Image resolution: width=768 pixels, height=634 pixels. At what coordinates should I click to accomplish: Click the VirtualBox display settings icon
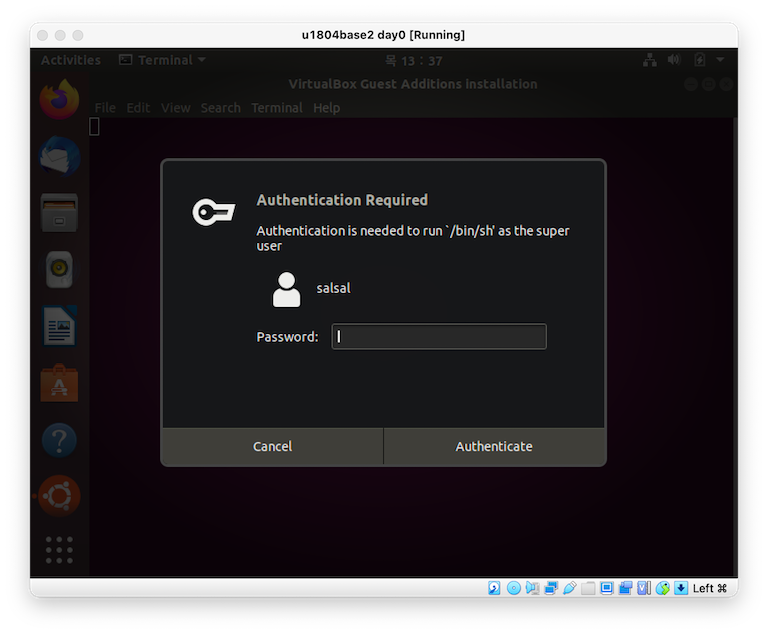pos(607,588)
